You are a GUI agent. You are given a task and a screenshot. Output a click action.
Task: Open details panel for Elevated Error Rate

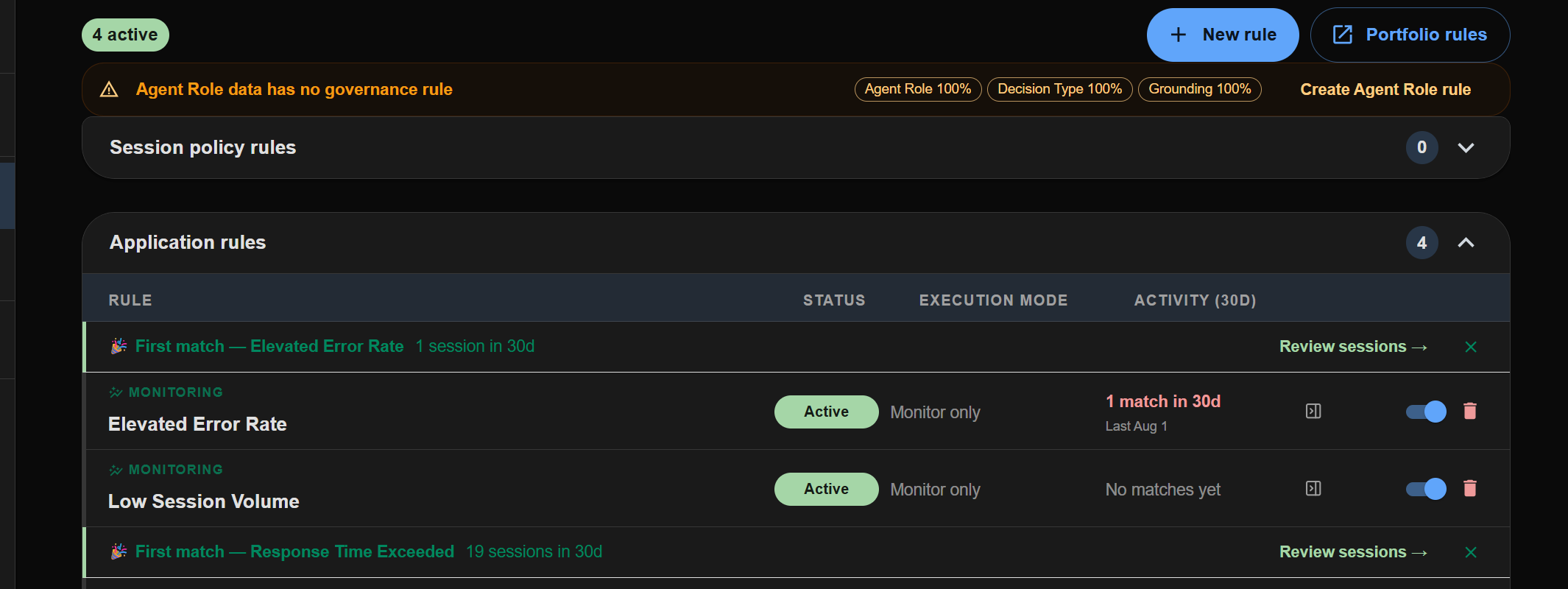[1313, 411]
